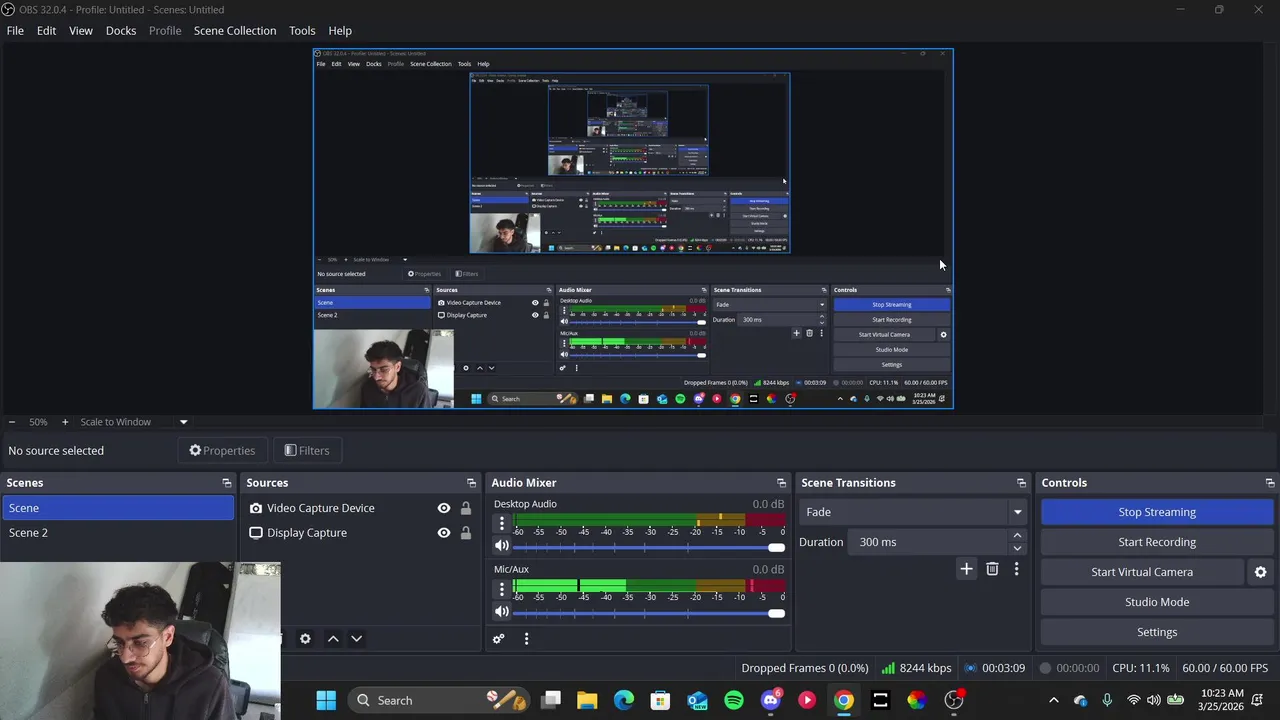Click Stop Streaming button

point(1157,512)
